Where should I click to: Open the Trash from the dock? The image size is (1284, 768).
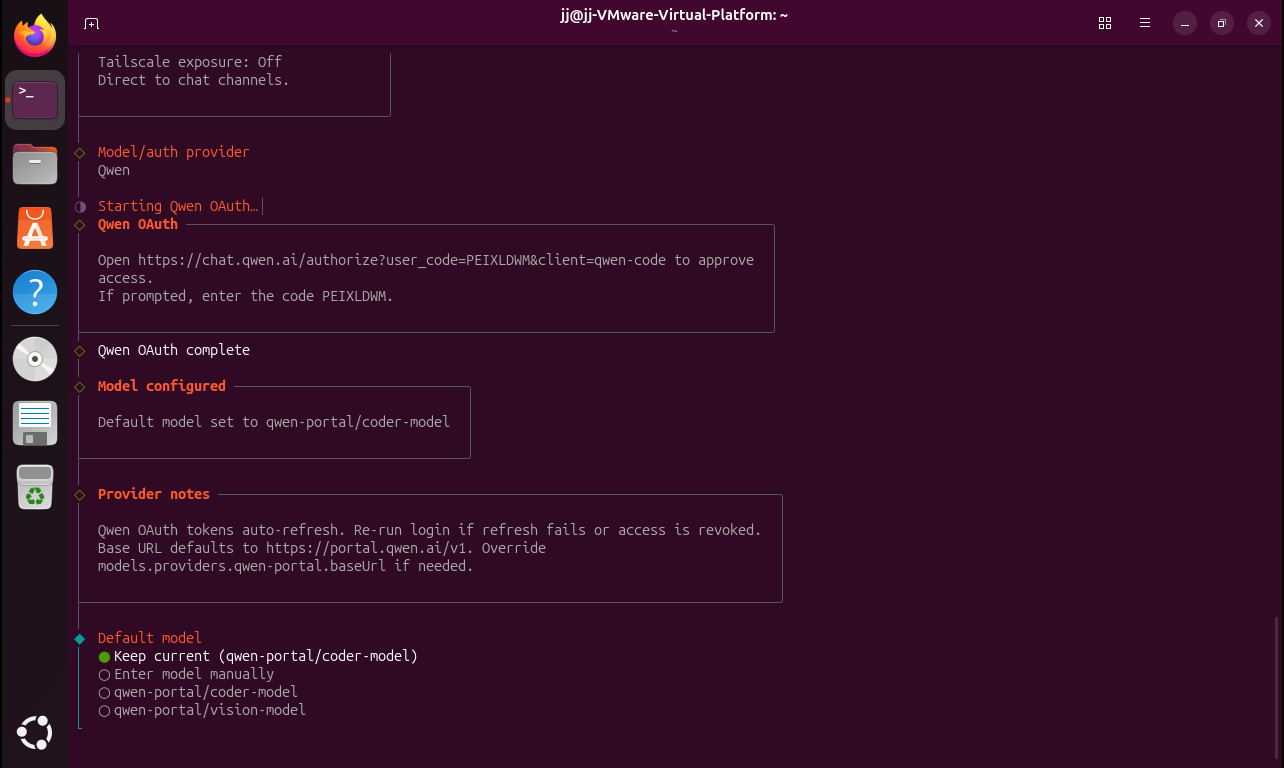(35, 487)
